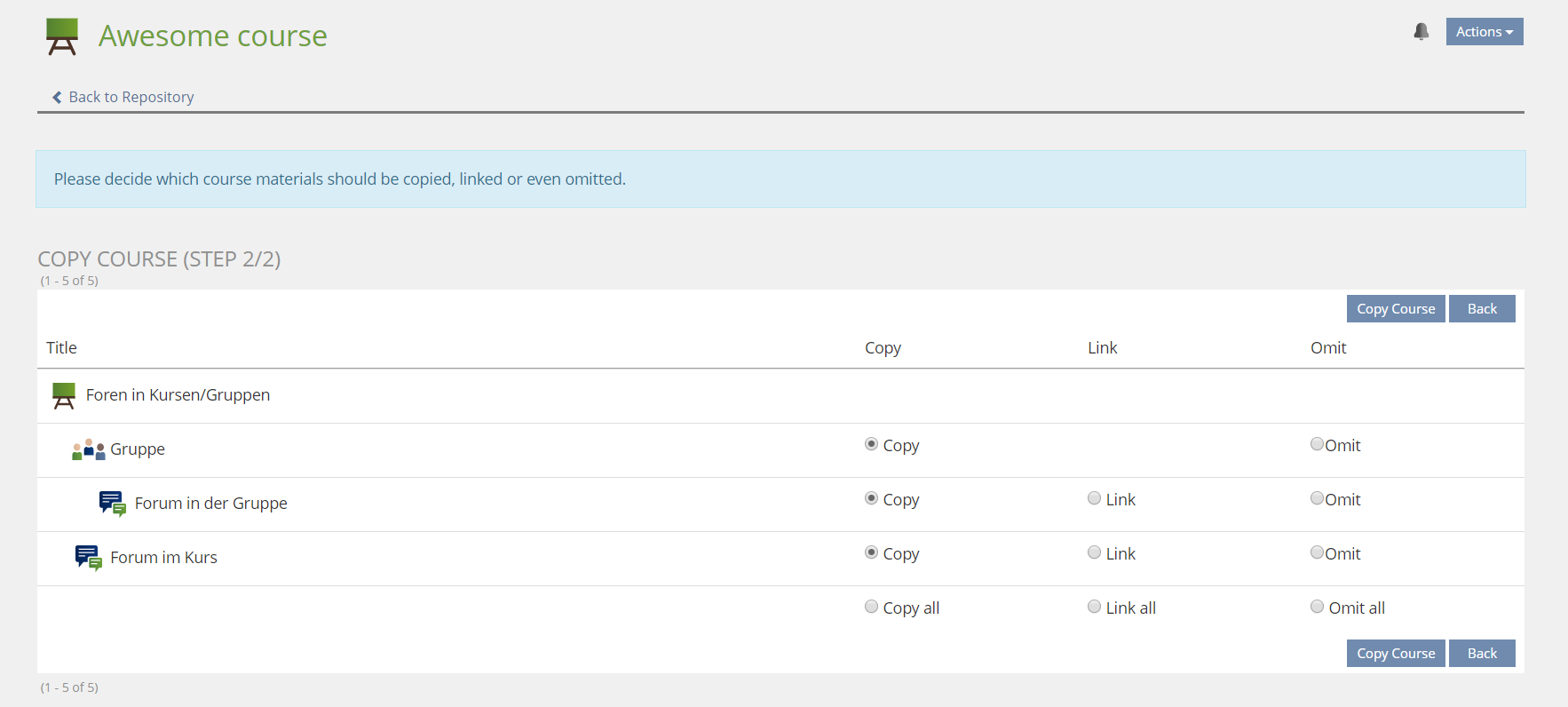Click the Forum in der Gruppe icon

click(x=113, y=504)
